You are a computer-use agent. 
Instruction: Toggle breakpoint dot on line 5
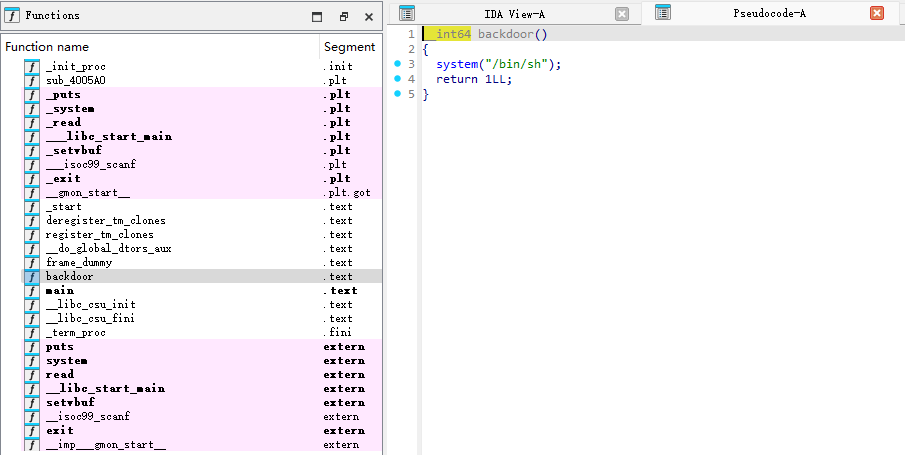coord(398,94)
